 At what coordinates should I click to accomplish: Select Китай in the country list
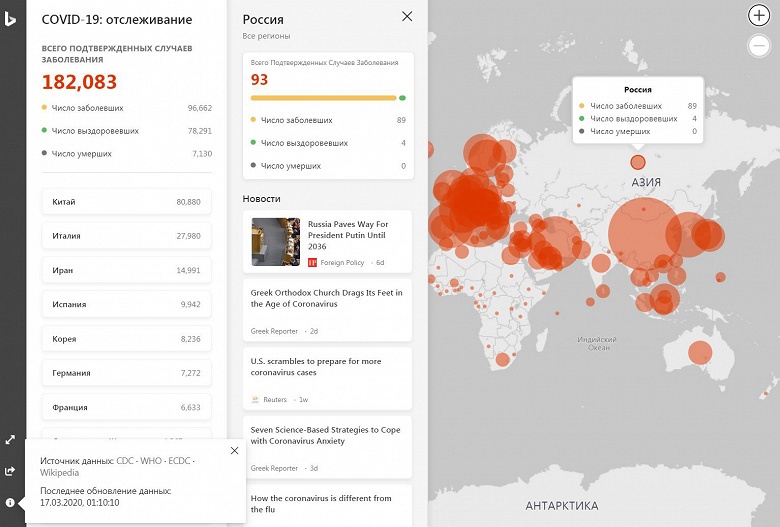(126, 202)
